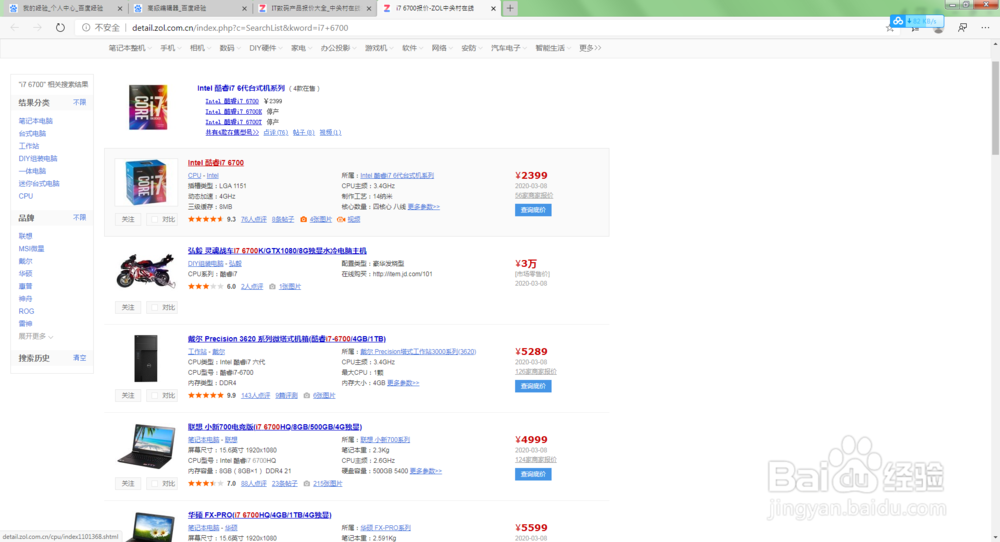
Task: Click 关注 button for 弘毅 灵魂战车
Action: [128, 307]
